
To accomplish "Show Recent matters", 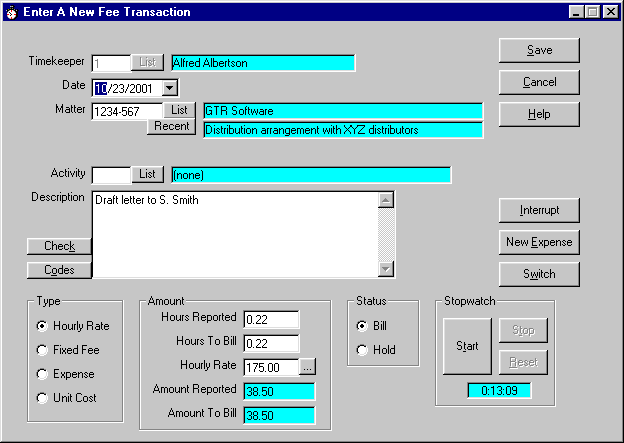I will click(x=172, y=126).
